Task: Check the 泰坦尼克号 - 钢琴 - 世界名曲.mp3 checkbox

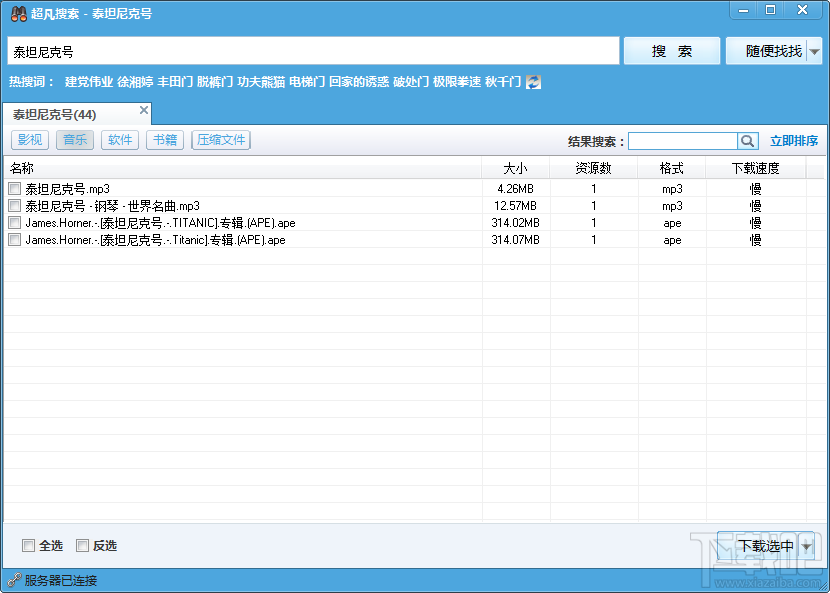Action: (x=15, y=205)
